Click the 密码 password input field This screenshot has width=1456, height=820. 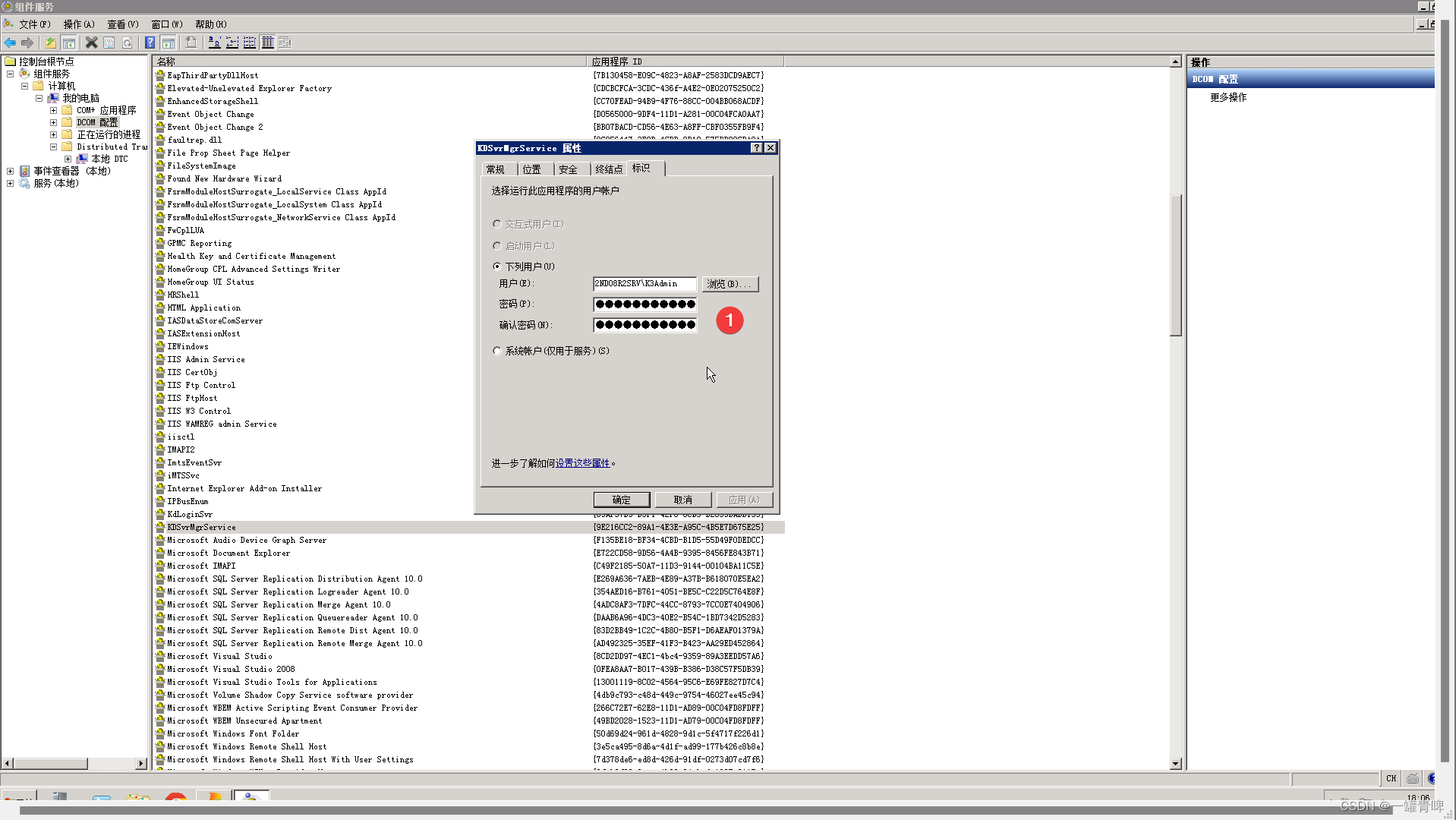pyautogui.click(x=644, y=304)
